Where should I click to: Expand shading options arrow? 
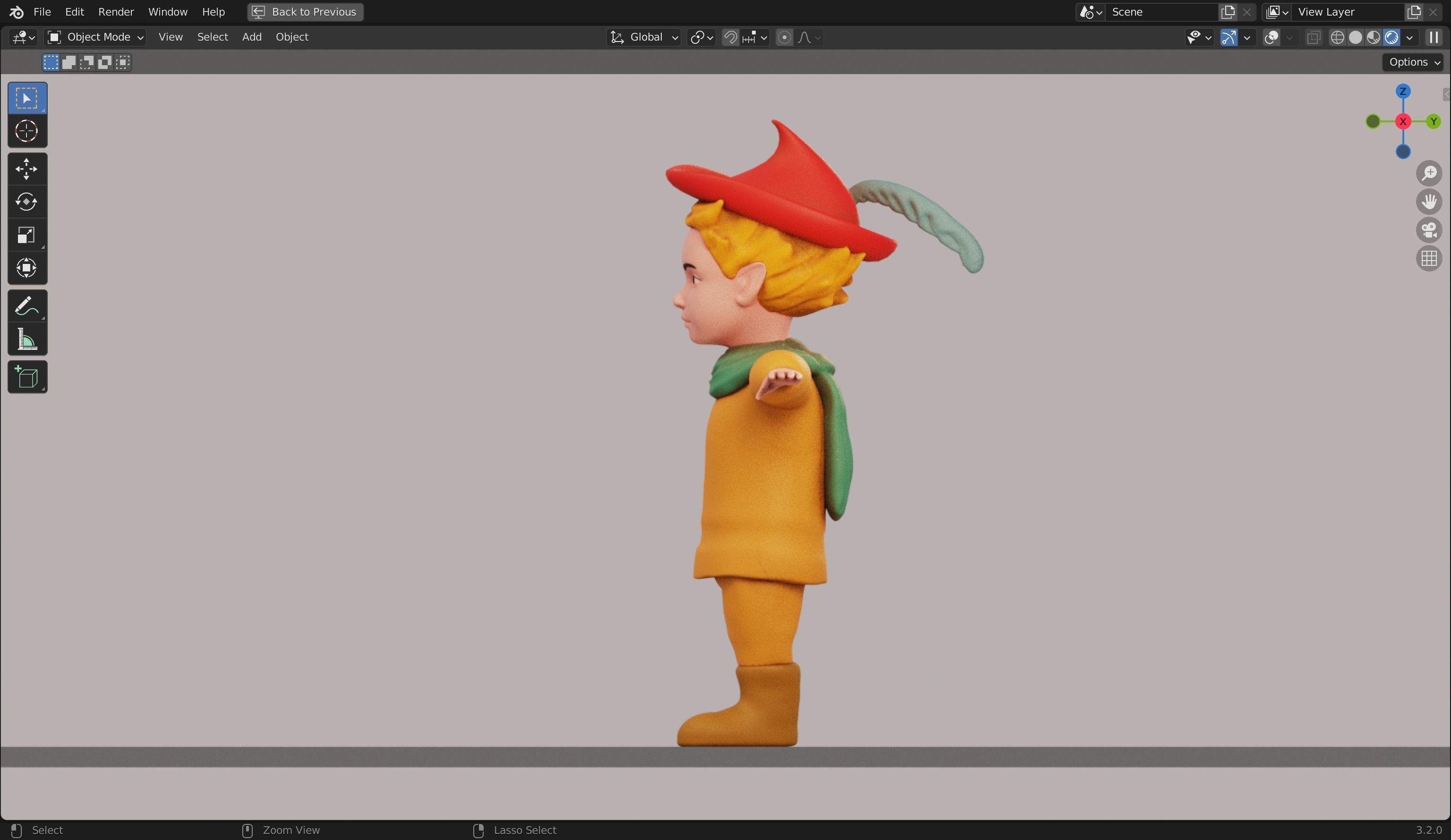1409,37
